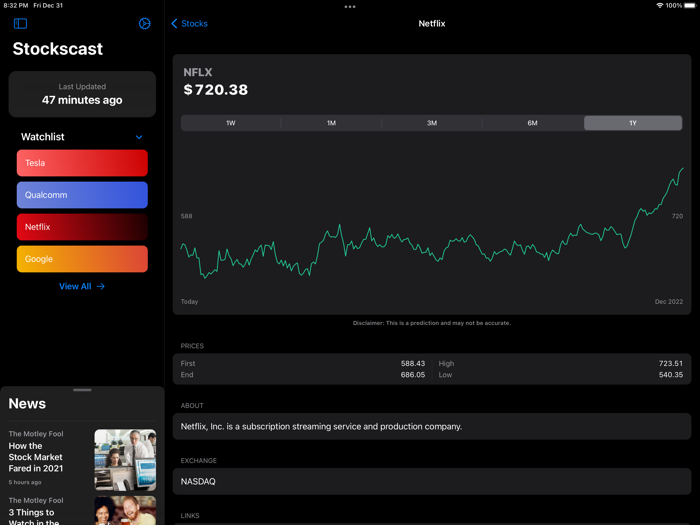Image resolution: width=700 pixels, height=525 pixels.
Task: Click the High price value 723.51
Action: tap(671, 363)
